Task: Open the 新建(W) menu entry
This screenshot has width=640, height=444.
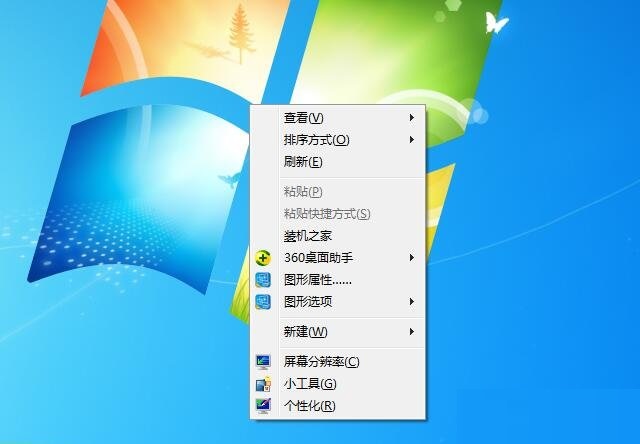Action: coord(338,332)
